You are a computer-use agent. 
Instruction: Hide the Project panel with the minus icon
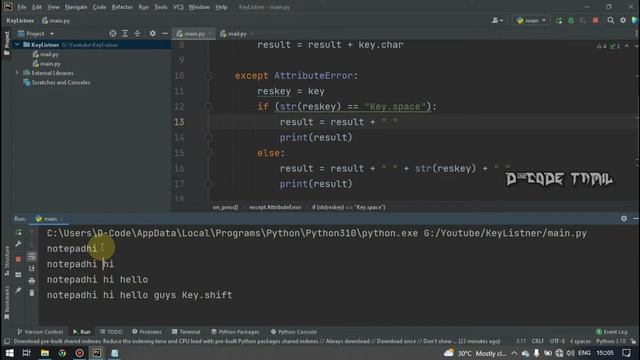(165, 33)
